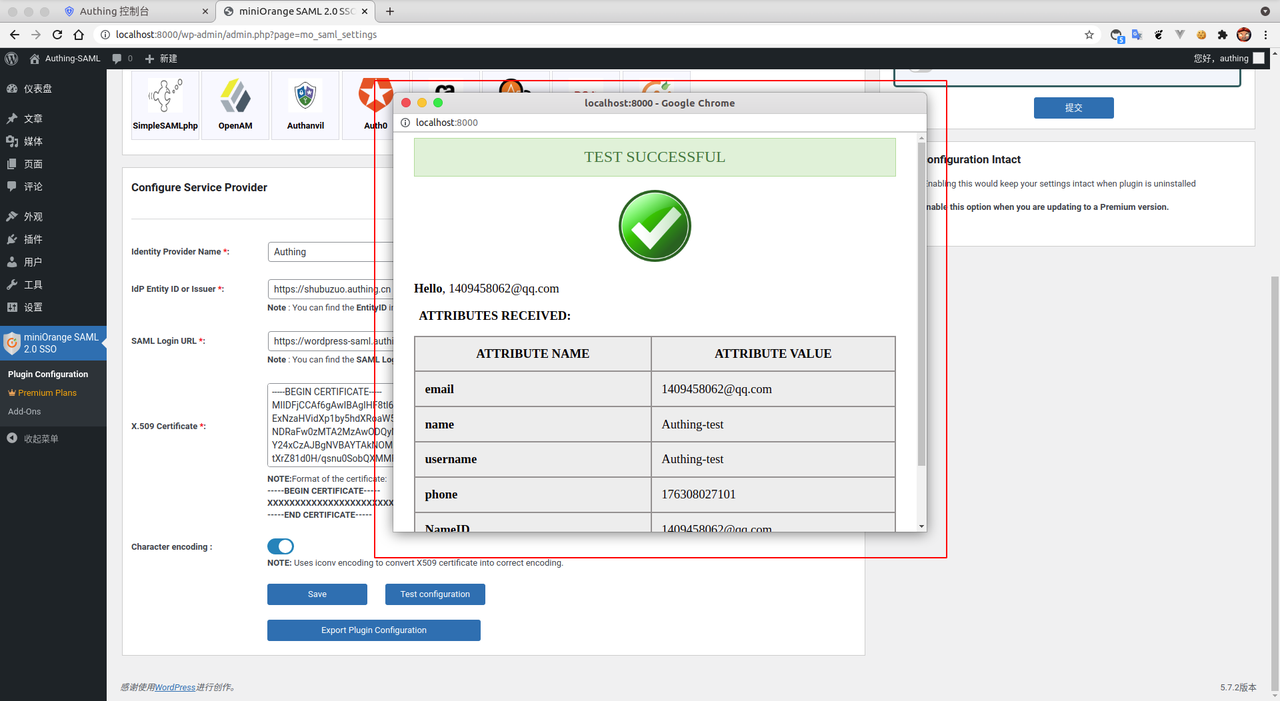Toggle Character encoding switch

pos(281,547)
